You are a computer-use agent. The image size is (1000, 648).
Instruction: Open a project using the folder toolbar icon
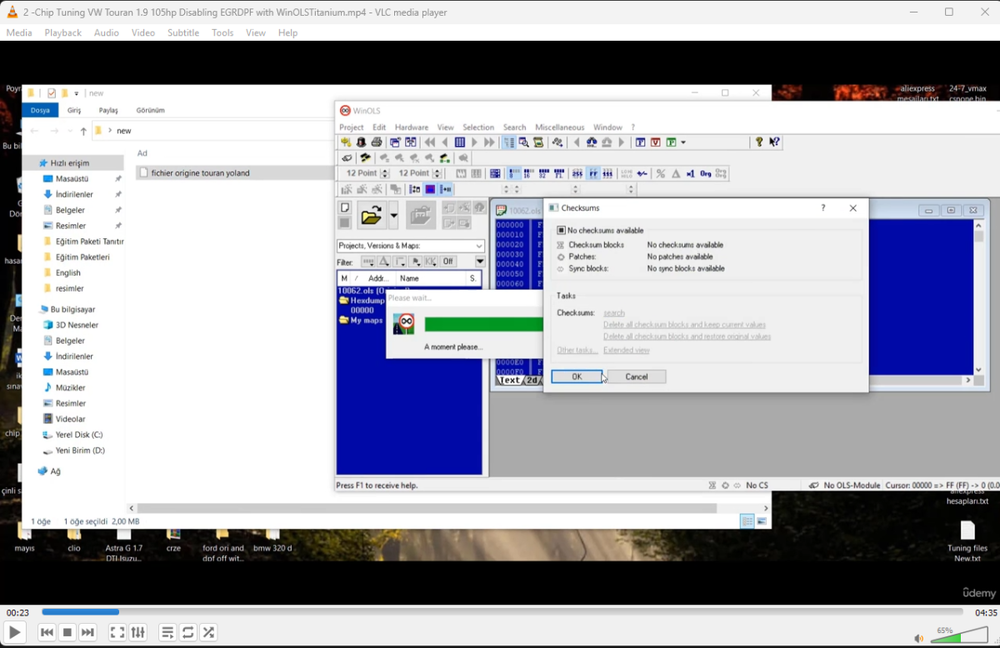[x=371, y=215]
